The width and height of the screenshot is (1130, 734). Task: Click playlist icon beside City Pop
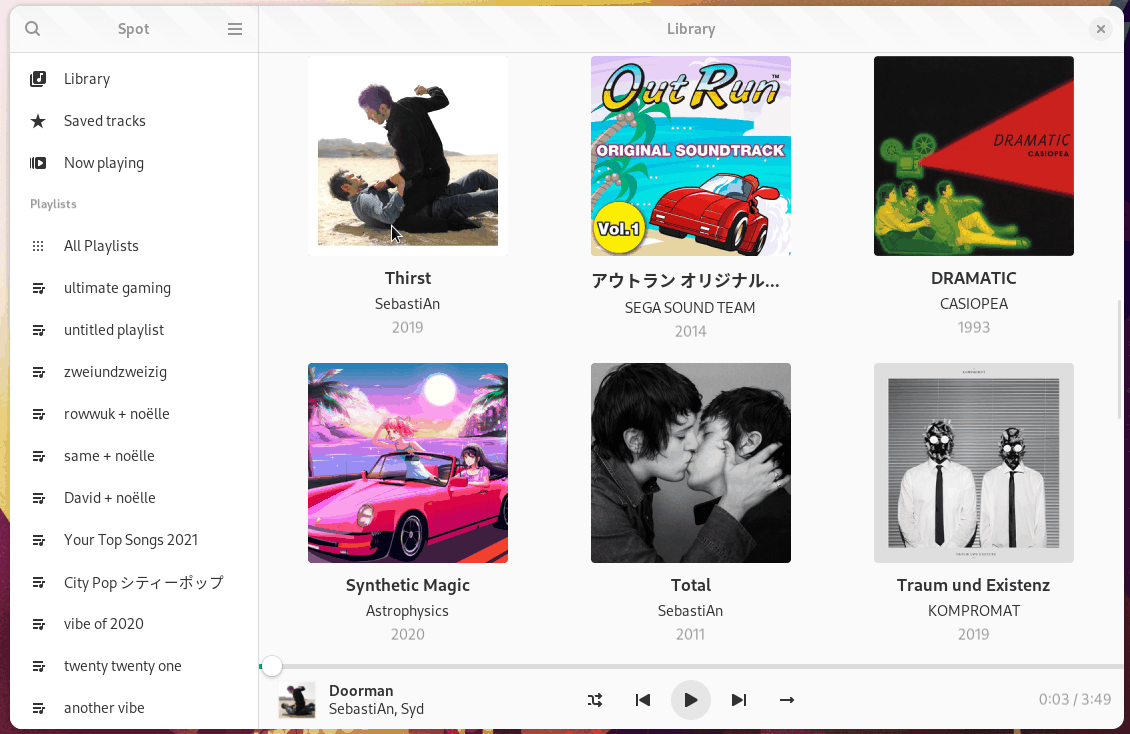38,582
